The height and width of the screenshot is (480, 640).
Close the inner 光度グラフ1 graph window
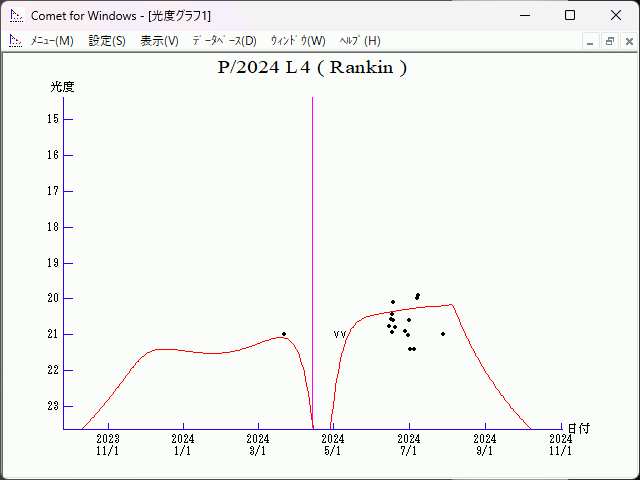(627, 41)
